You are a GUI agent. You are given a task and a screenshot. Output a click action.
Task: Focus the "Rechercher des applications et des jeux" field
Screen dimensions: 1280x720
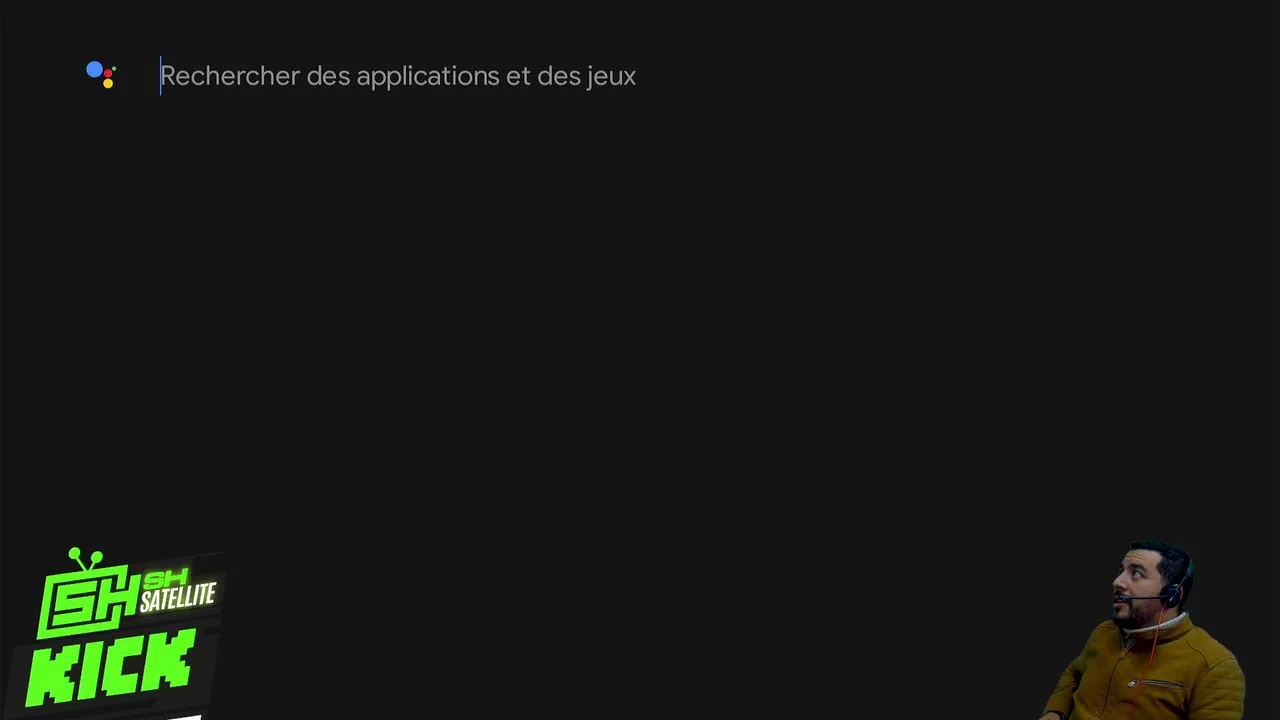[x=398, y=76]
